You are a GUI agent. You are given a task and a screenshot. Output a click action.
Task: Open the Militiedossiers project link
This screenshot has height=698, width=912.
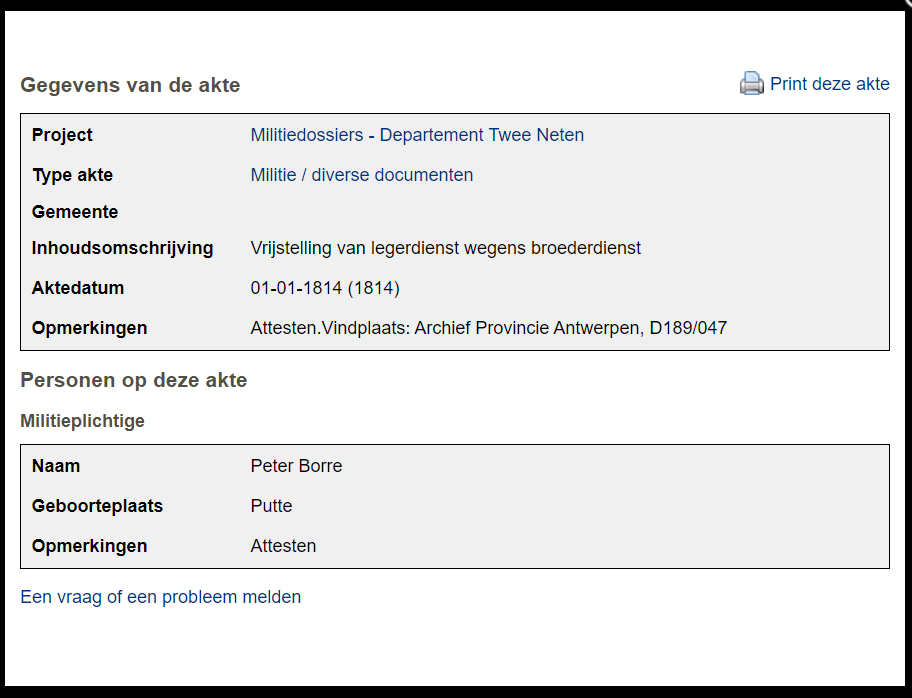pos(306,135)
